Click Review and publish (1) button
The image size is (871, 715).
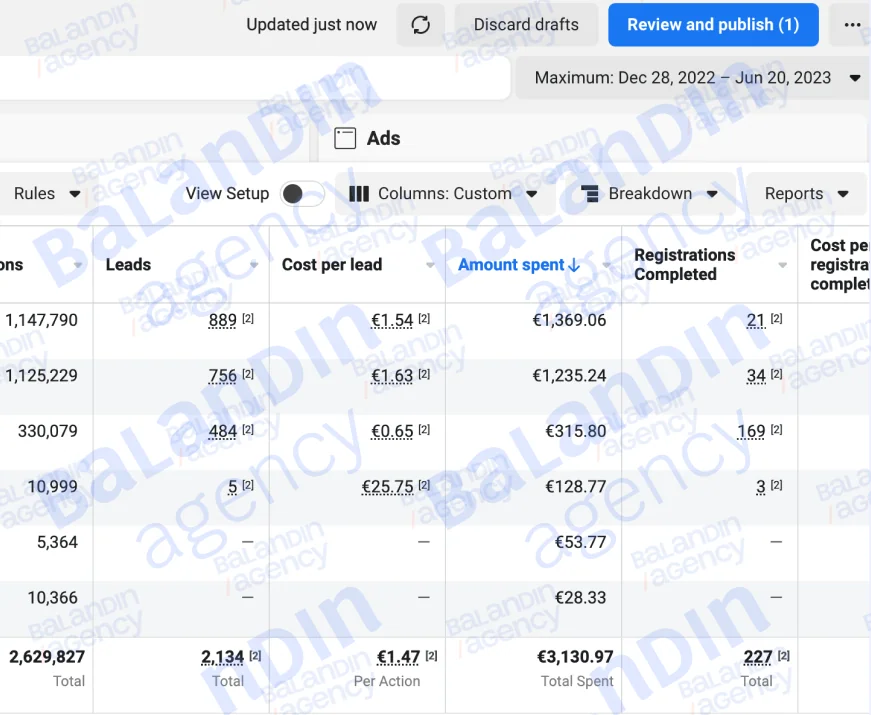(713, 25)
